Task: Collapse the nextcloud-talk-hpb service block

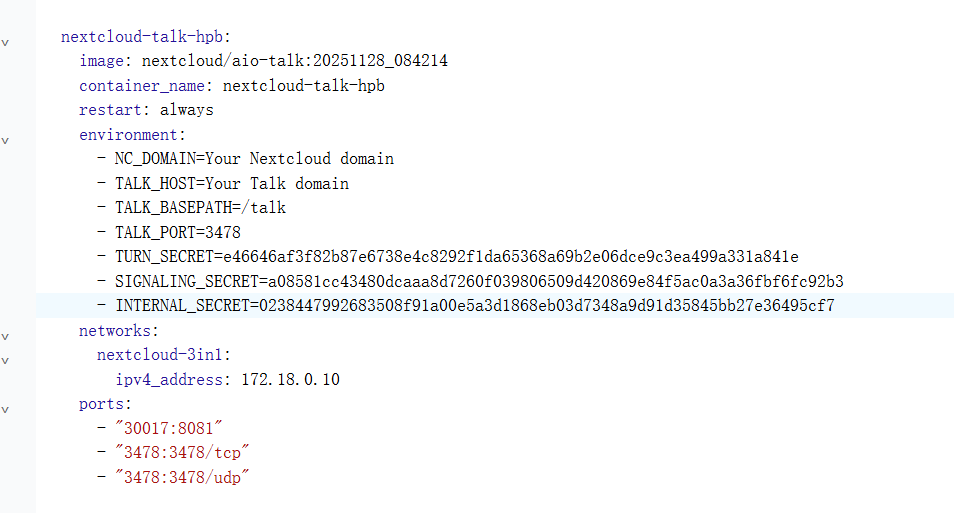Action: coord(5,44)
